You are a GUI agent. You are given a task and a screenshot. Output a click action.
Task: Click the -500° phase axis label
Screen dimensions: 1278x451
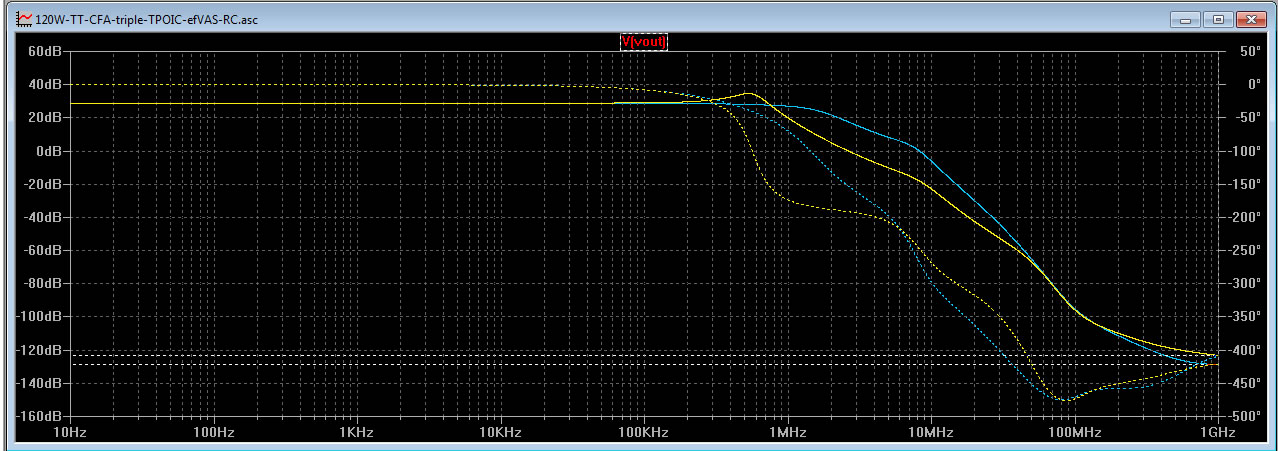click(x=1243, y=416)
